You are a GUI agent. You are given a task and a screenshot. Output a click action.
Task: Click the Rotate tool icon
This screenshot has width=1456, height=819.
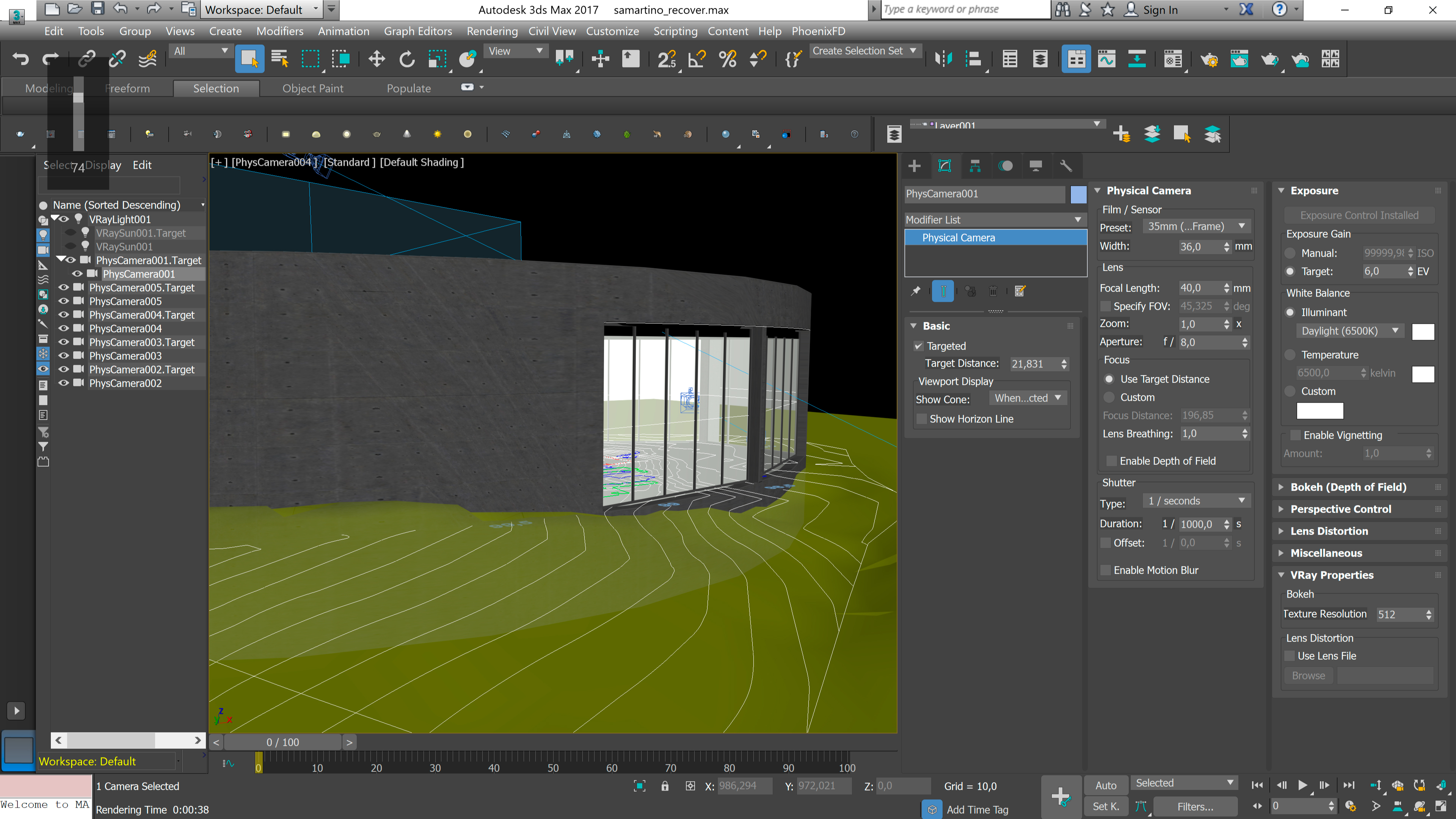point(406,59)
